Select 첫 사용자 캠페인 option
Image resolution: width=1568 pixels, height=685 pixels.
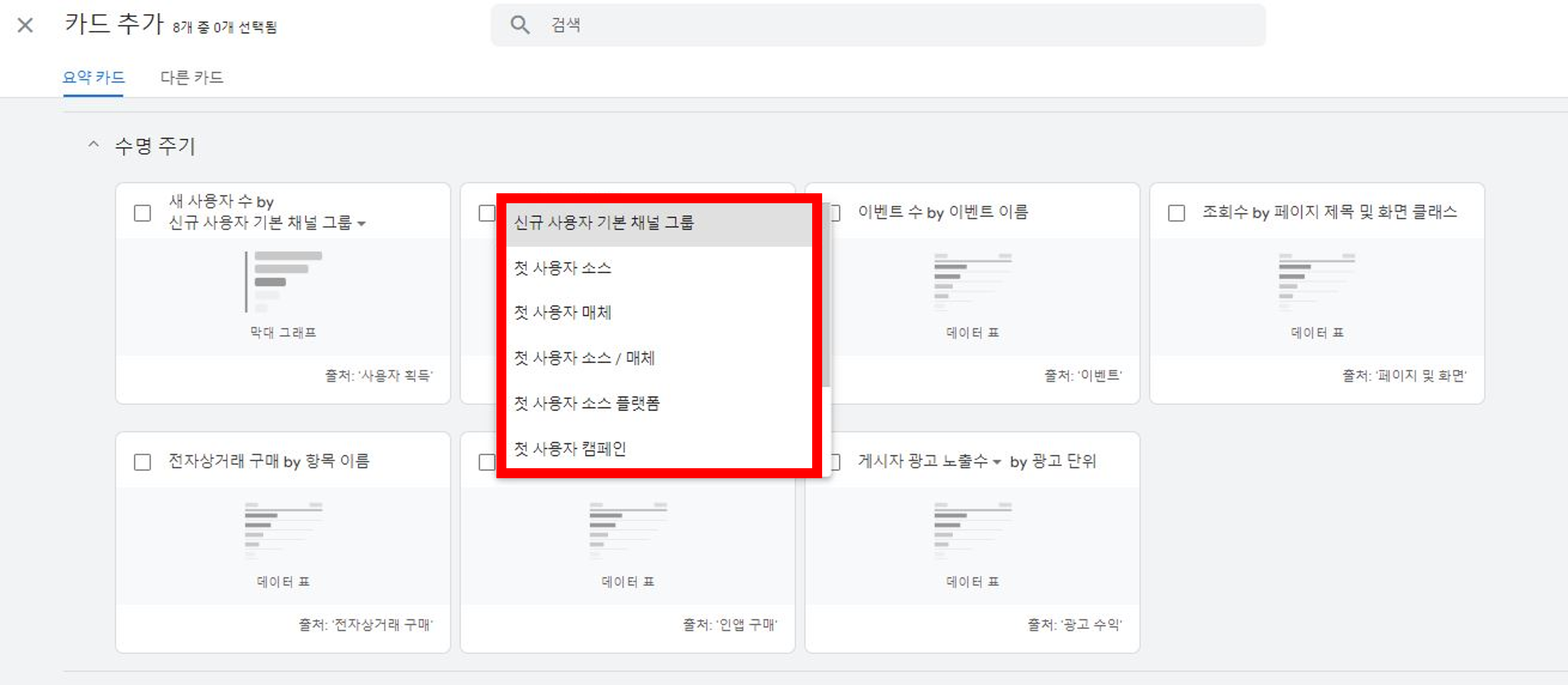click(x=570, y=449)
